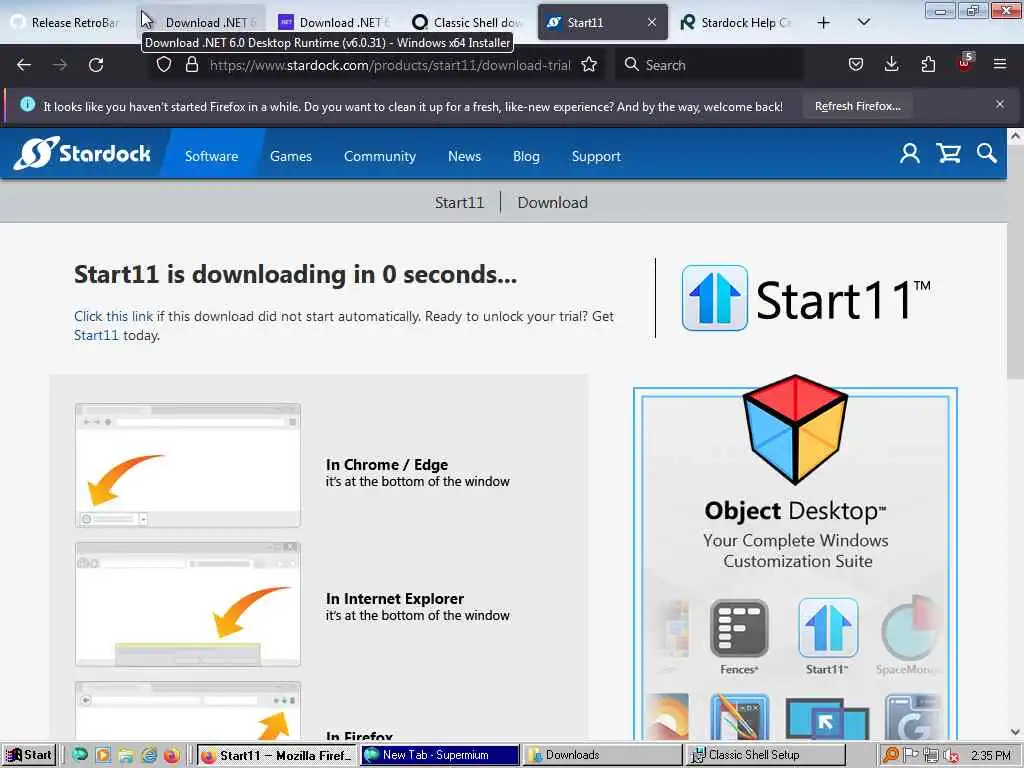Click the Stardock site search magnifier icon
Image resolution: width=1024 pixels, height=768 pixels.
pos(987,153)
